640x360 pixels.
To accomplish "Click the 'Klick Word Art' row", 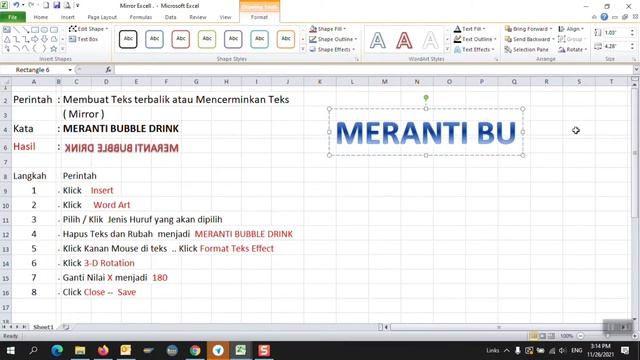I will pyautogui.click(x=96, y=205).
